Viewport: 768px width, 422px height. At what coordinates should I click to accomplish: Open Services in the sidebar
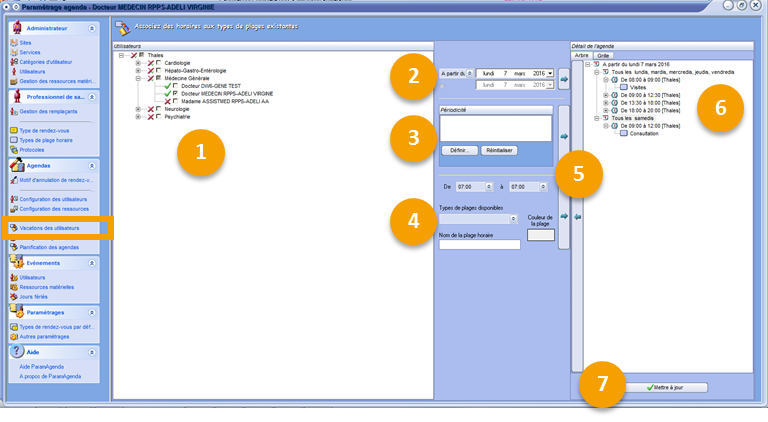(x=32, y=52)
